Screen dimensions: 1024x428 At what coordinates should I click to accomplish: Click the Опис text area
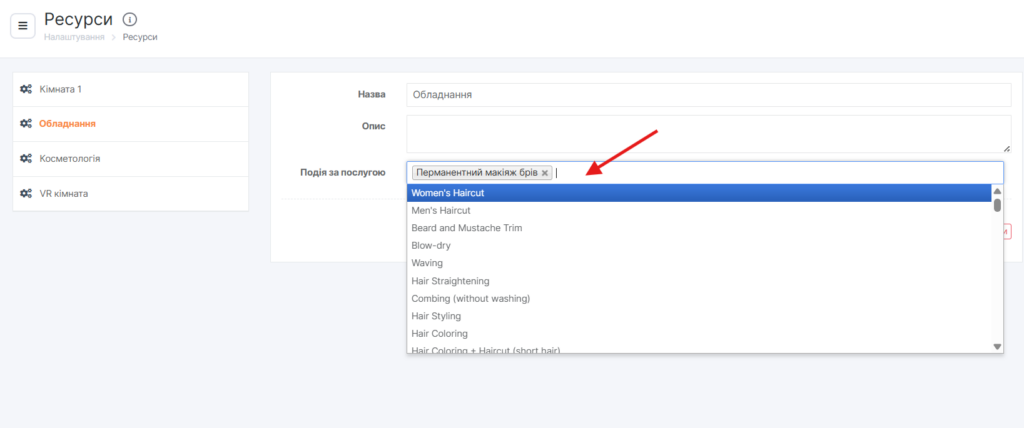[x=708, y=133]
